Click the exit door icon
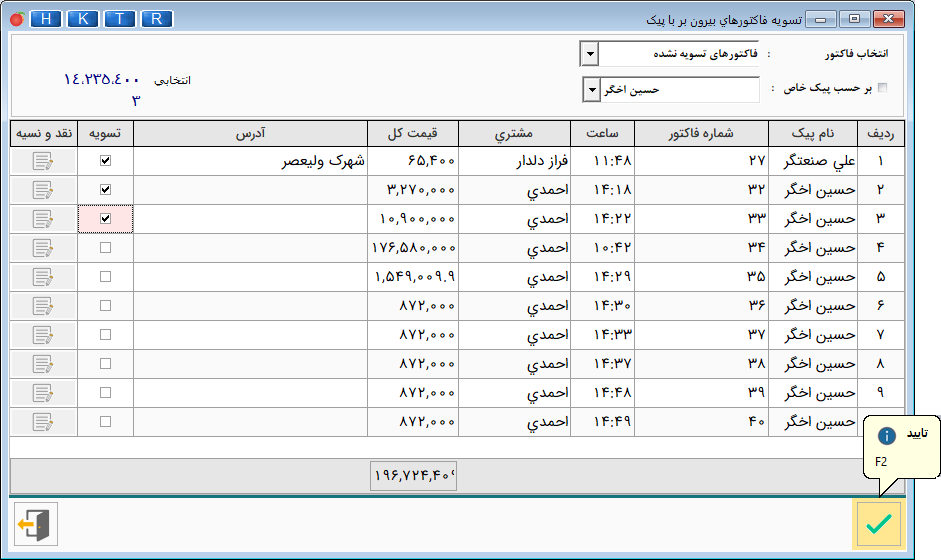Screen dimensions: 941x560 36,524
